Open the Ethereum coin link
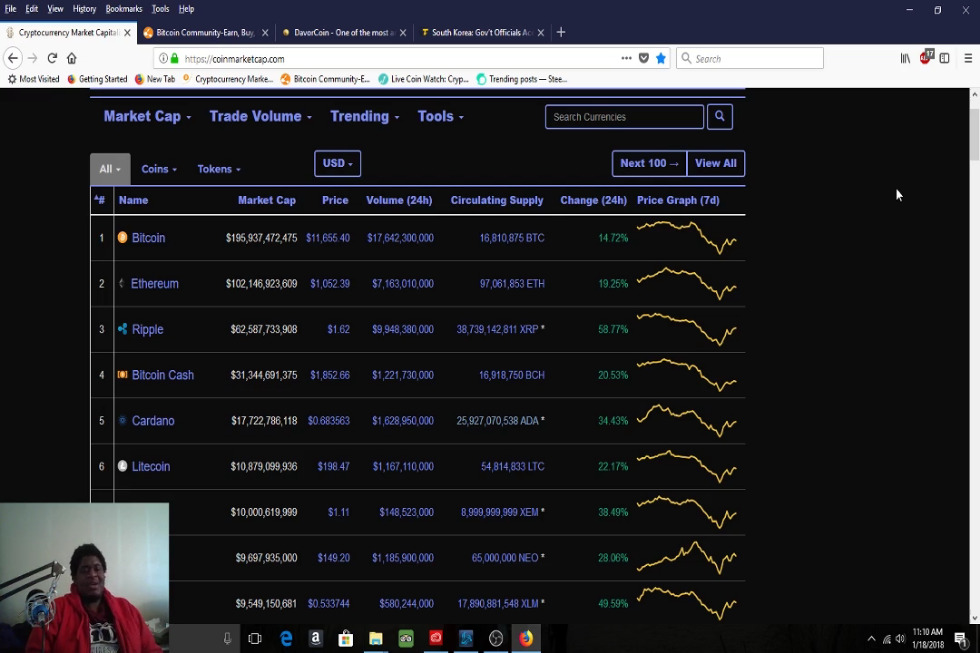 point(154,283)
